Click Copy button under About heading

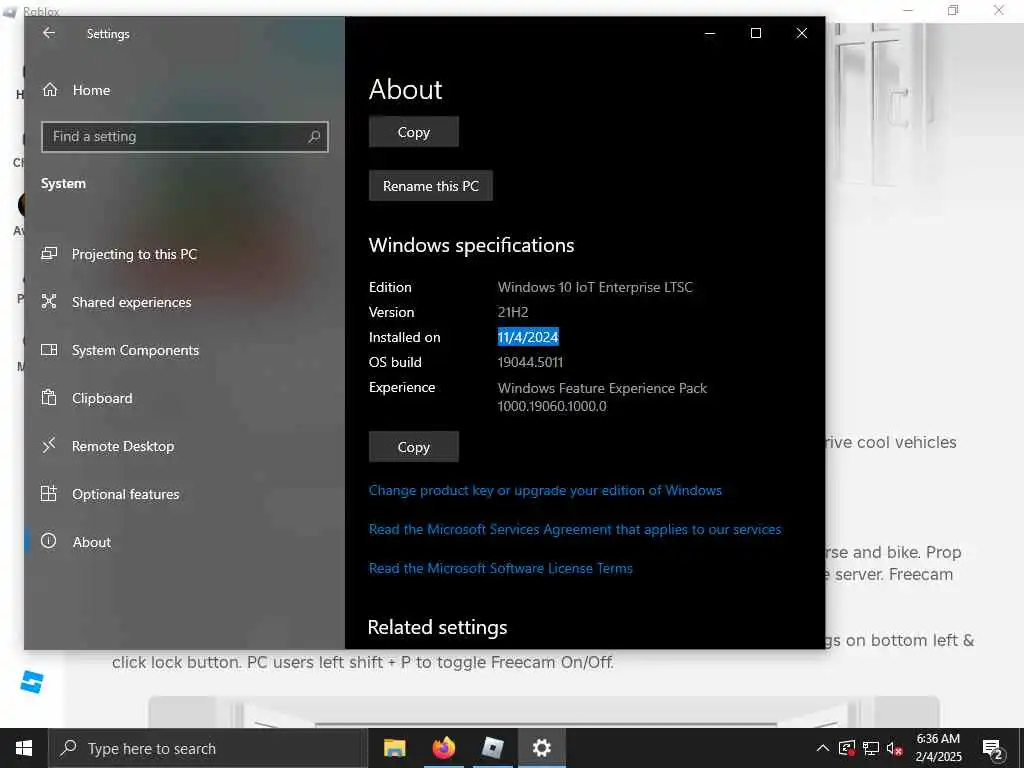click(413, 132)
